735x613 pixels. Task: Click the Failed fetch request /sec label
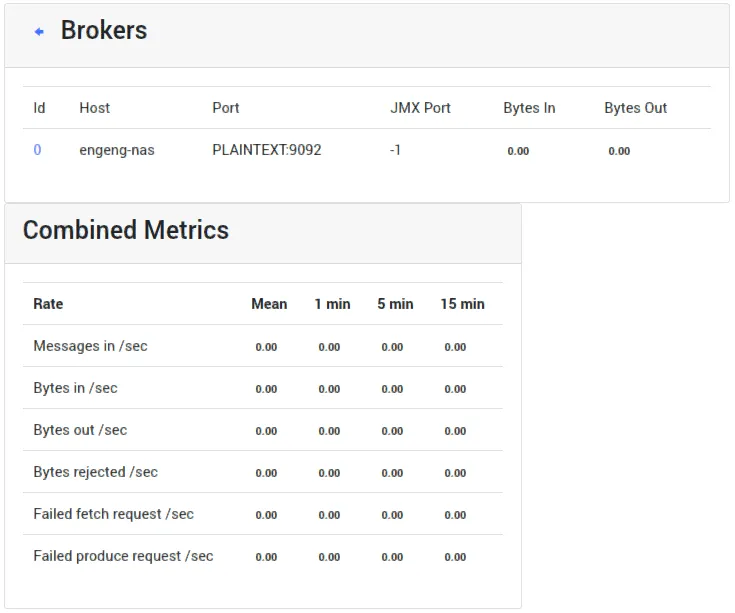pyautogui.click(x=113, y=514)
